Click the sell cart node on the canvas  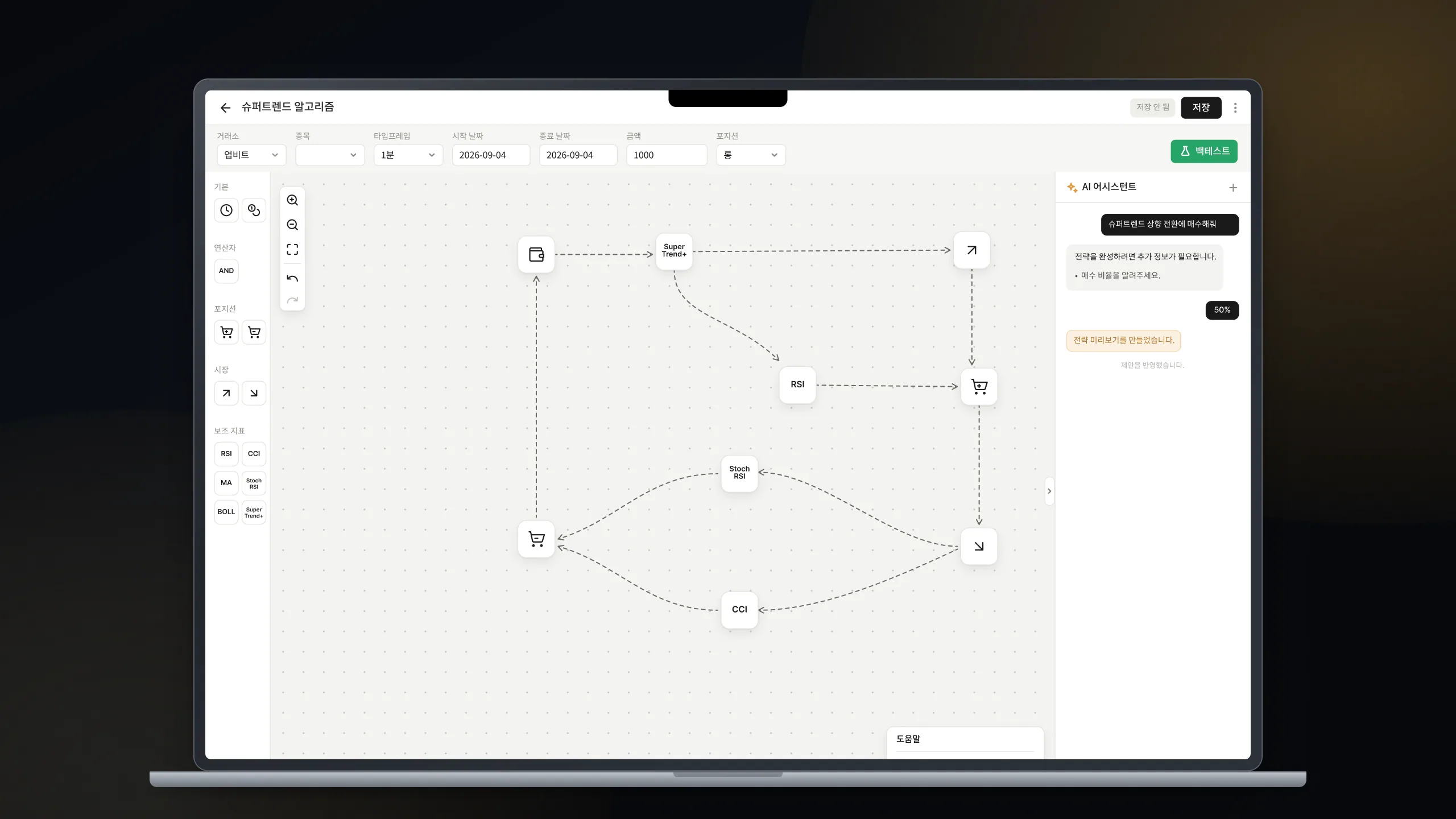point(536,539)
